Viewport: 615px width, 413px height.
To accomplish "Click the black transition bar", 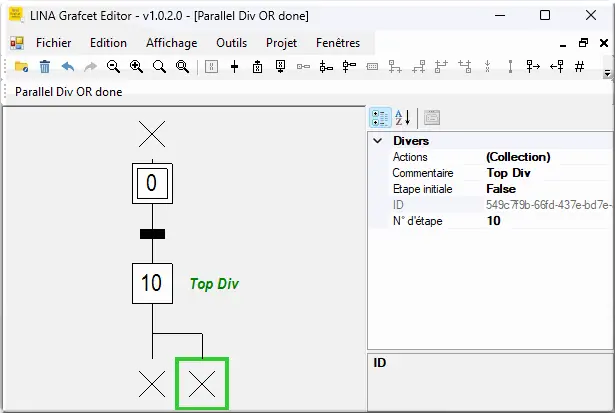I will (x=153, y=234).
